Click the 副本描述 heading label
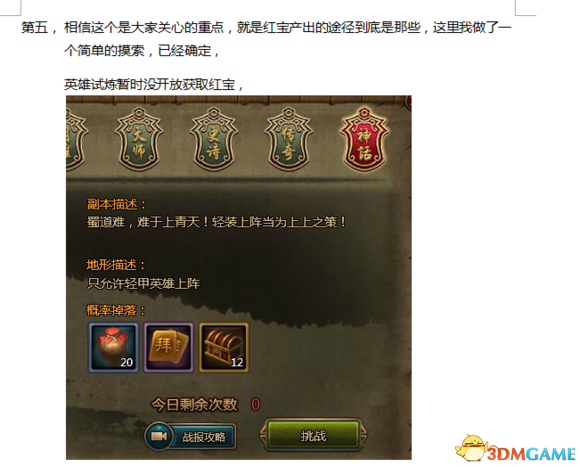Image resolution: width=580 pixels, height=467 pixels. coord(116,204)
